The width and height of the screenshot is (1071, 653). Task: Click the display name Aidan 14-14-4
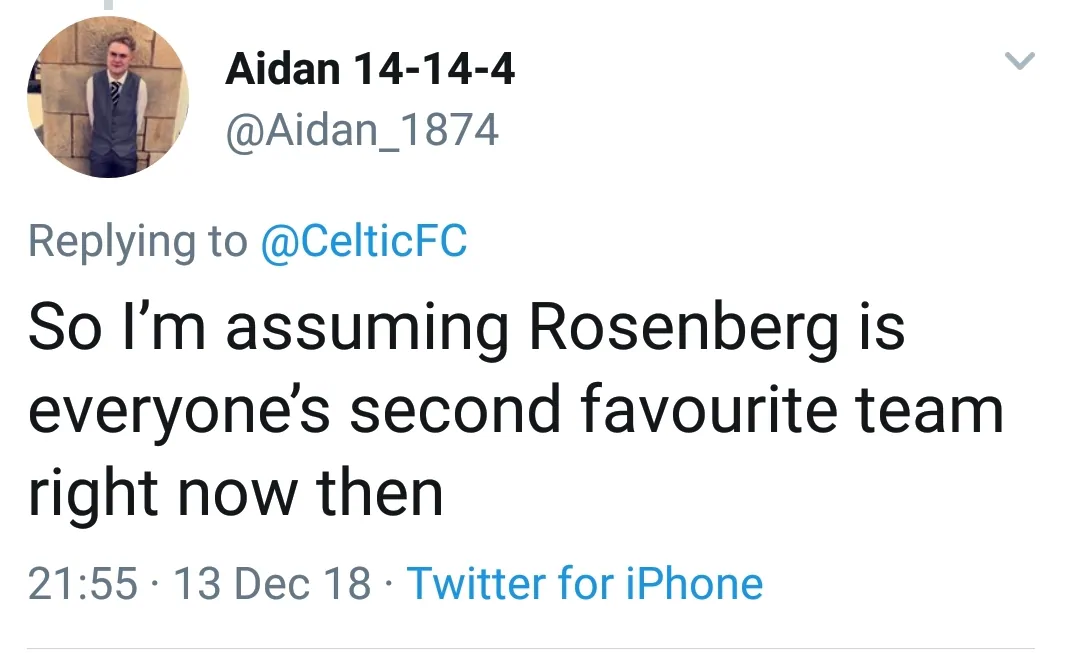point(370,70)
